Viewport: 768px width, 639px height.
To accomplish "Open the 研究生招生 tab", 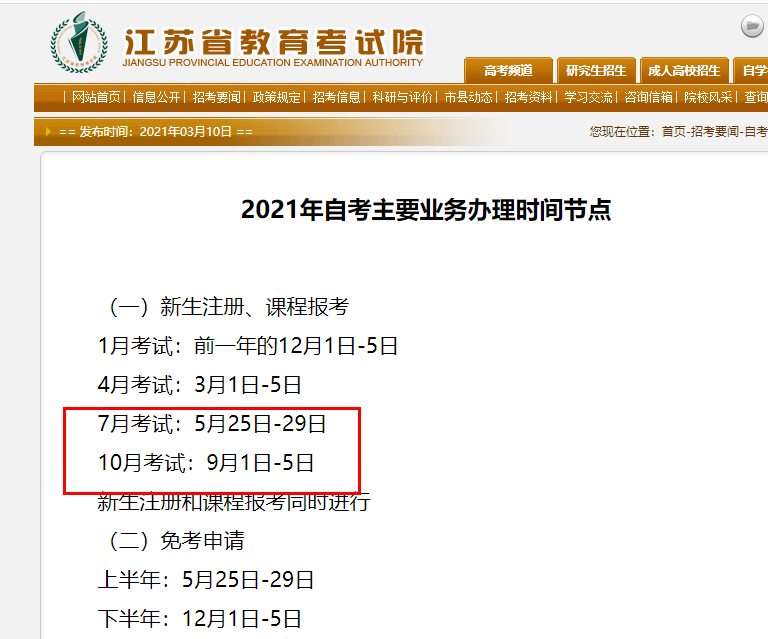I will [596, 71].
